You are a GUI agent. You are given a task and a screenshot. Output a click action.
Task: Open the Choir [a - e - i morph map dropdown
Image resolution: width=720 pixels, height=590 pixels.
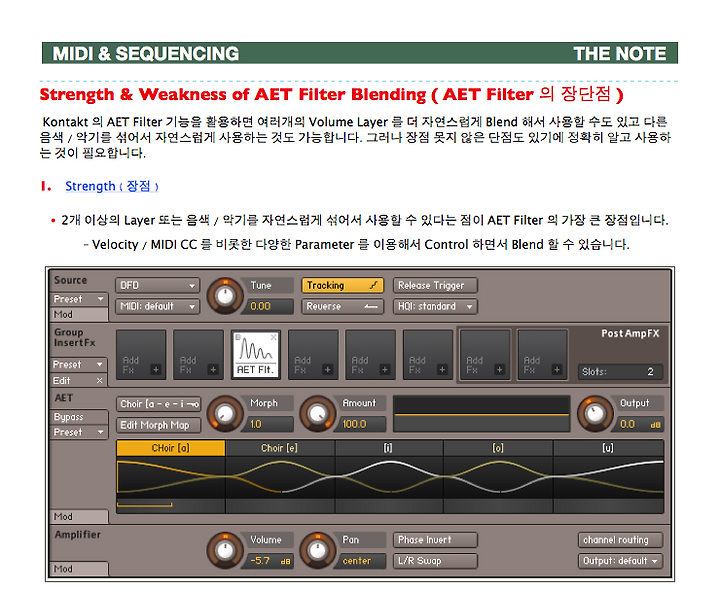(158, 404)
